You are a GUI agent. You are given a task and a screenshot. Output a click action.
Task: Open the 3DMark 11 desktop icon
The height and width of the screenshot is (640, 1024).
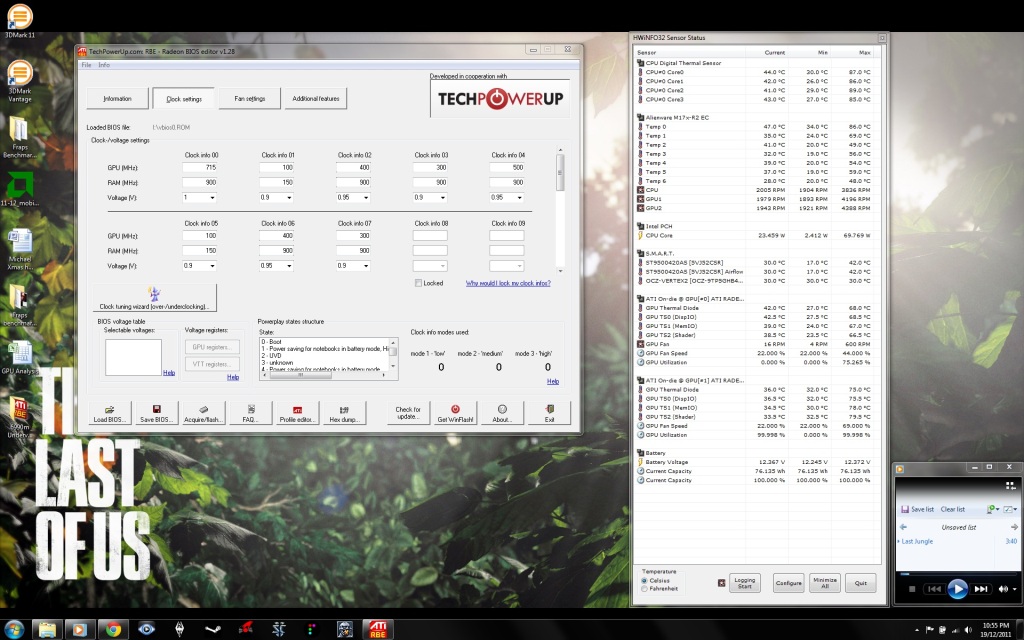point(20,21)
